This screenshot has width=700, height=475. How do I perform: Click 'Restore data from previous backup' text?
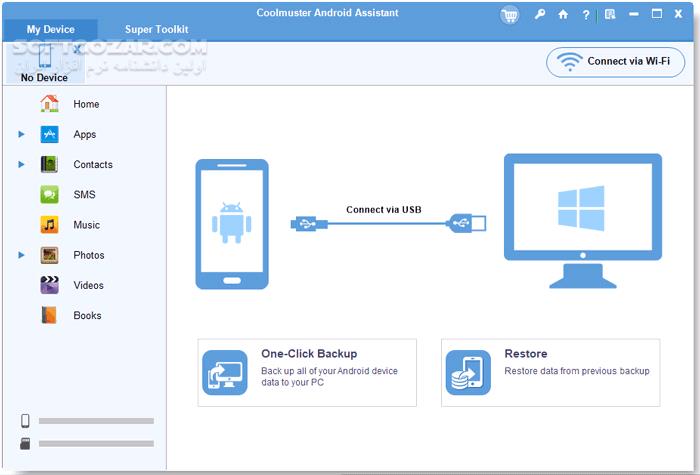577,371
